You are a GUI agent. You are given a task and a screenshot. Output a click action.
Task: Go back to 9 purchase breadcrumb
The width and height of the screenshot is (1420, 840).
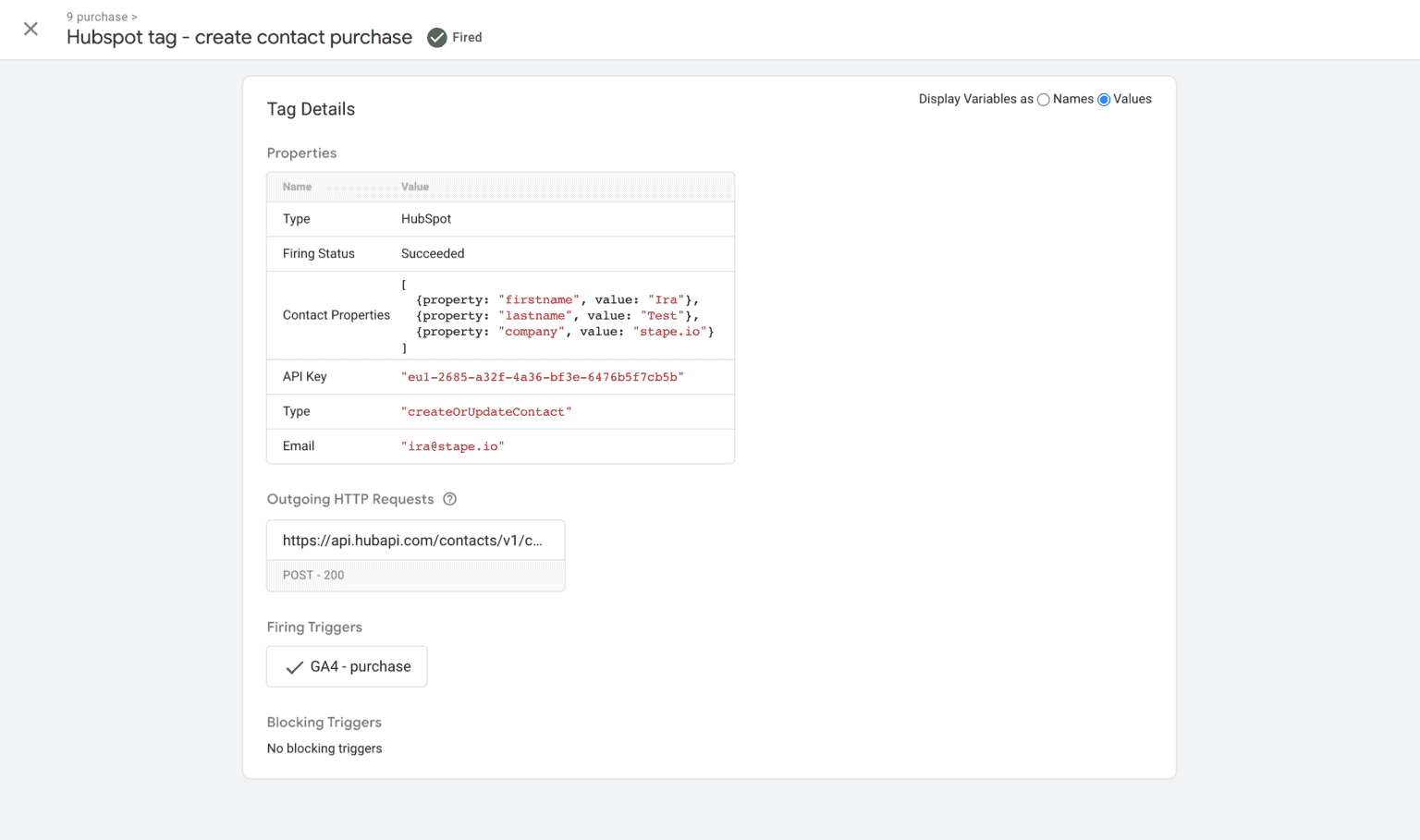point(97,17)
